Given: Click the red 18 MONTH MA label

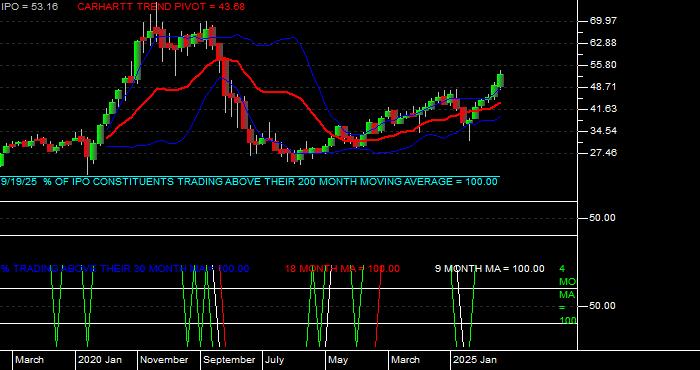Looking at the screenshot, I should click(342, 269).
